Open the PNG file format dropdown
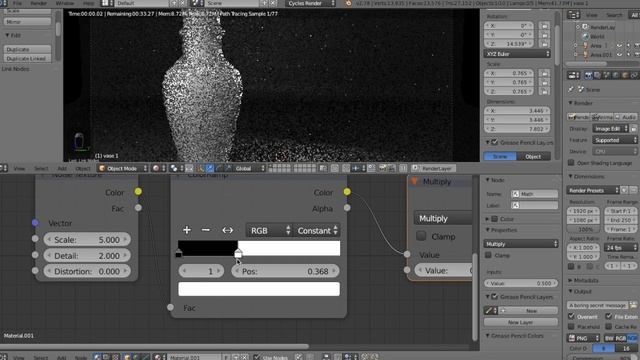 584,338
